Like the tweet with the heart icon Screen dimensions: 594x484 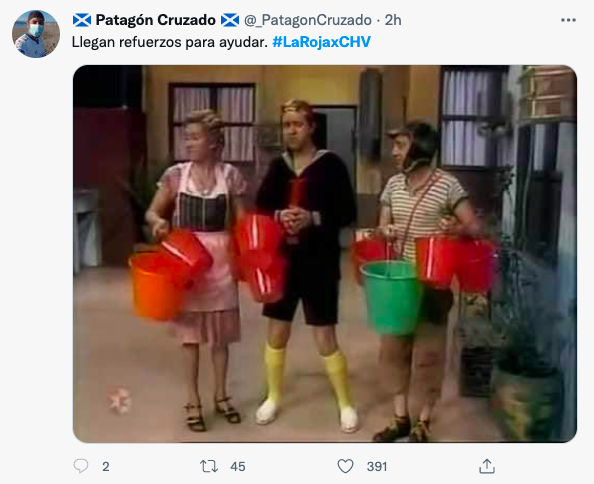pos(345,466)
